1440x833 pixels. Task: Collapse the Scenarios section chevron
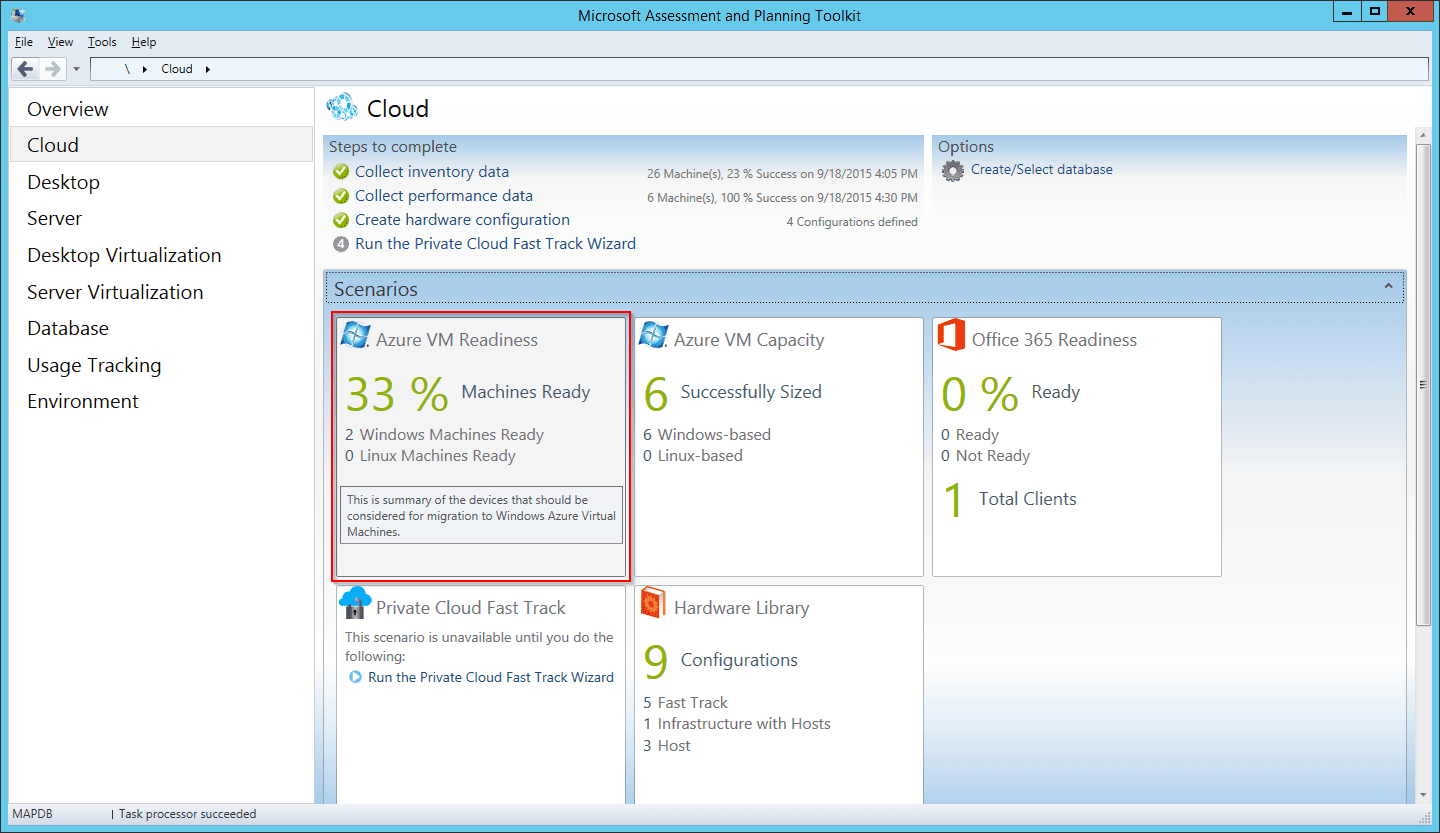coord(1389,286)
